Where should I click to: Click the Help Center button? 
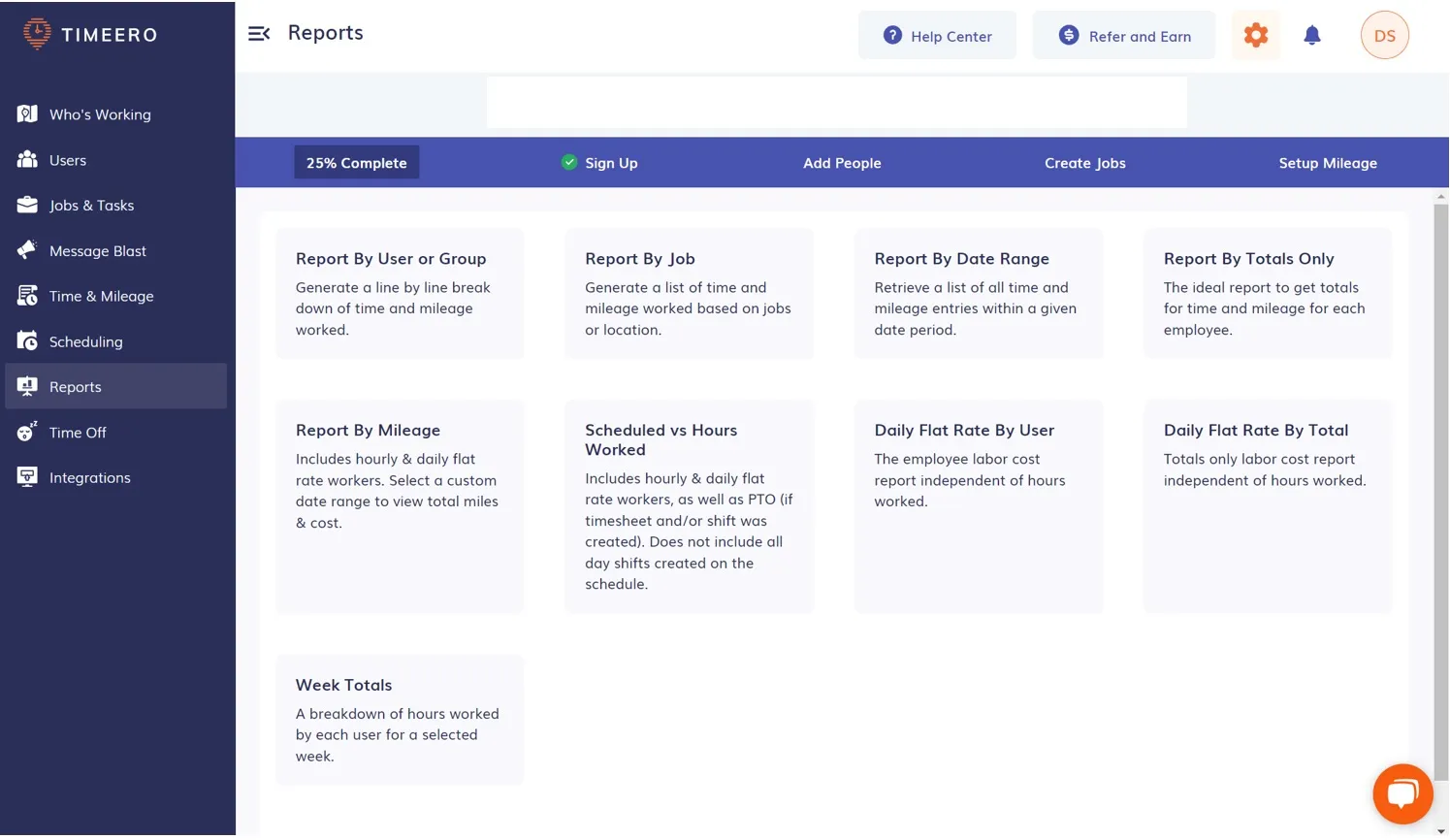(937, 36)
